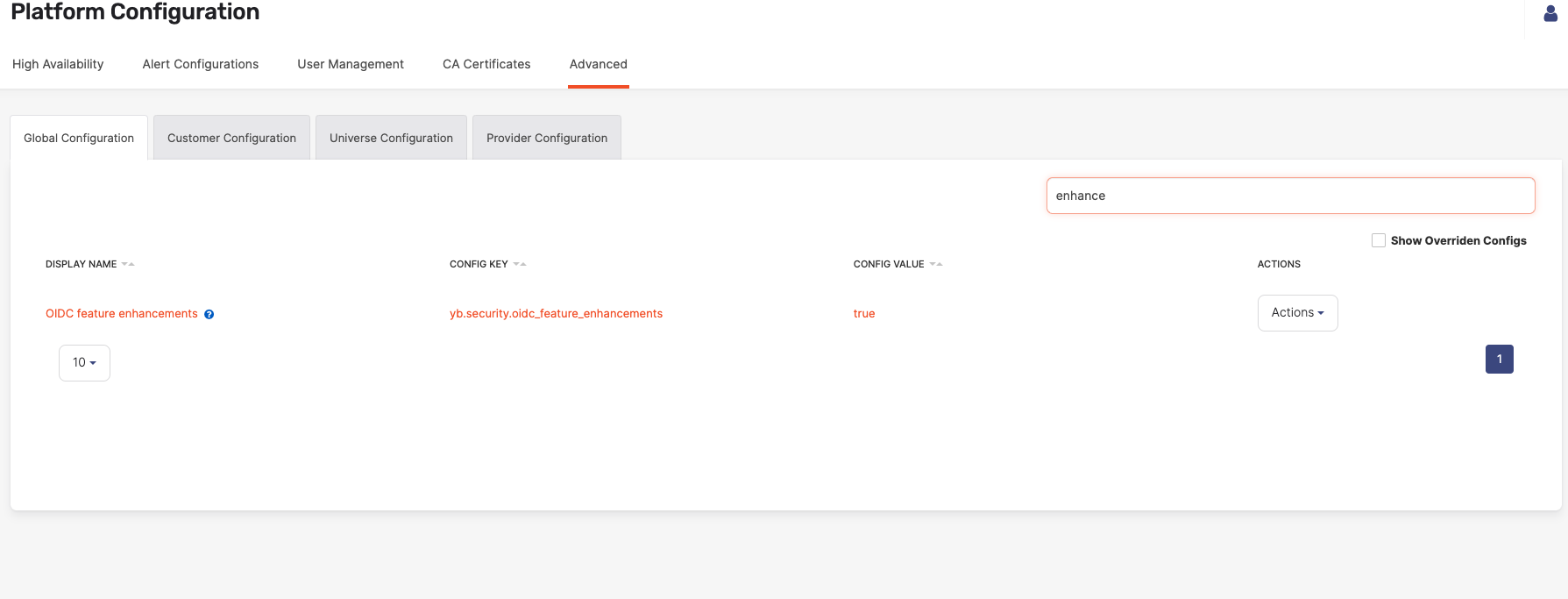Sort by Config Key column arrows
The height and width of the screenshot is (599, 1568).
point(520,264)
